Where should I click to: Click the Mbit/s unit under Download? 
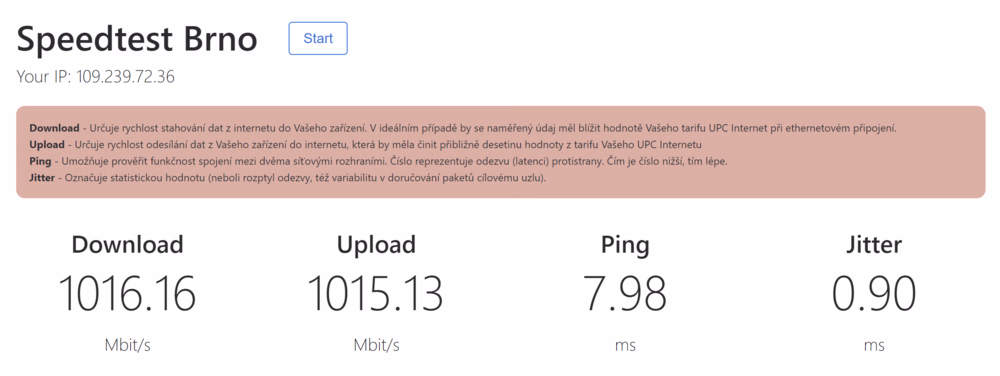(x=128, y=345)
